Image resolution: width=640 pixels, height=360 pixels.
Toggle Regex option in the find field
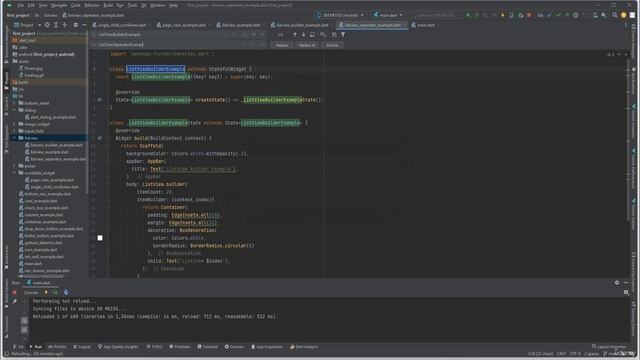point(262,35)
